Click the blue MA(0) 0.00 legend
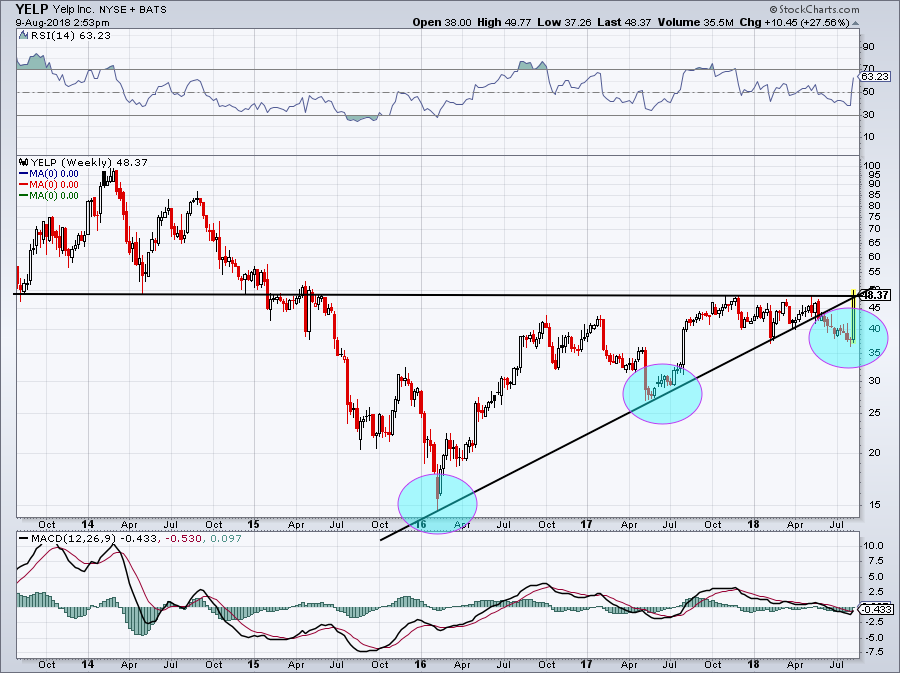The width and height of the screenshot is (900, 673). (49, 173)
